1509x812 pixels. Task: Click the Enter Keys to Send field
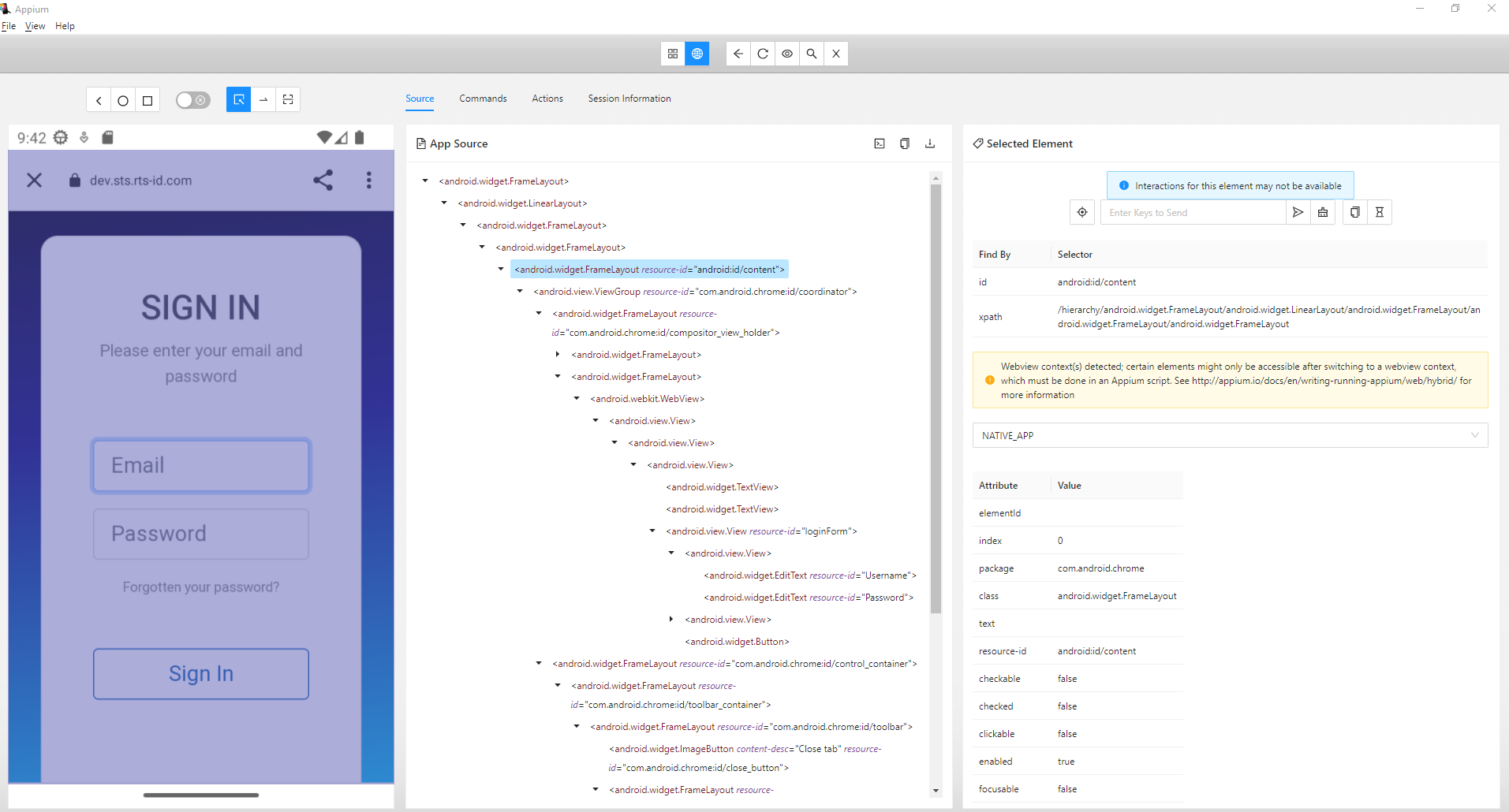point(1192,212)
